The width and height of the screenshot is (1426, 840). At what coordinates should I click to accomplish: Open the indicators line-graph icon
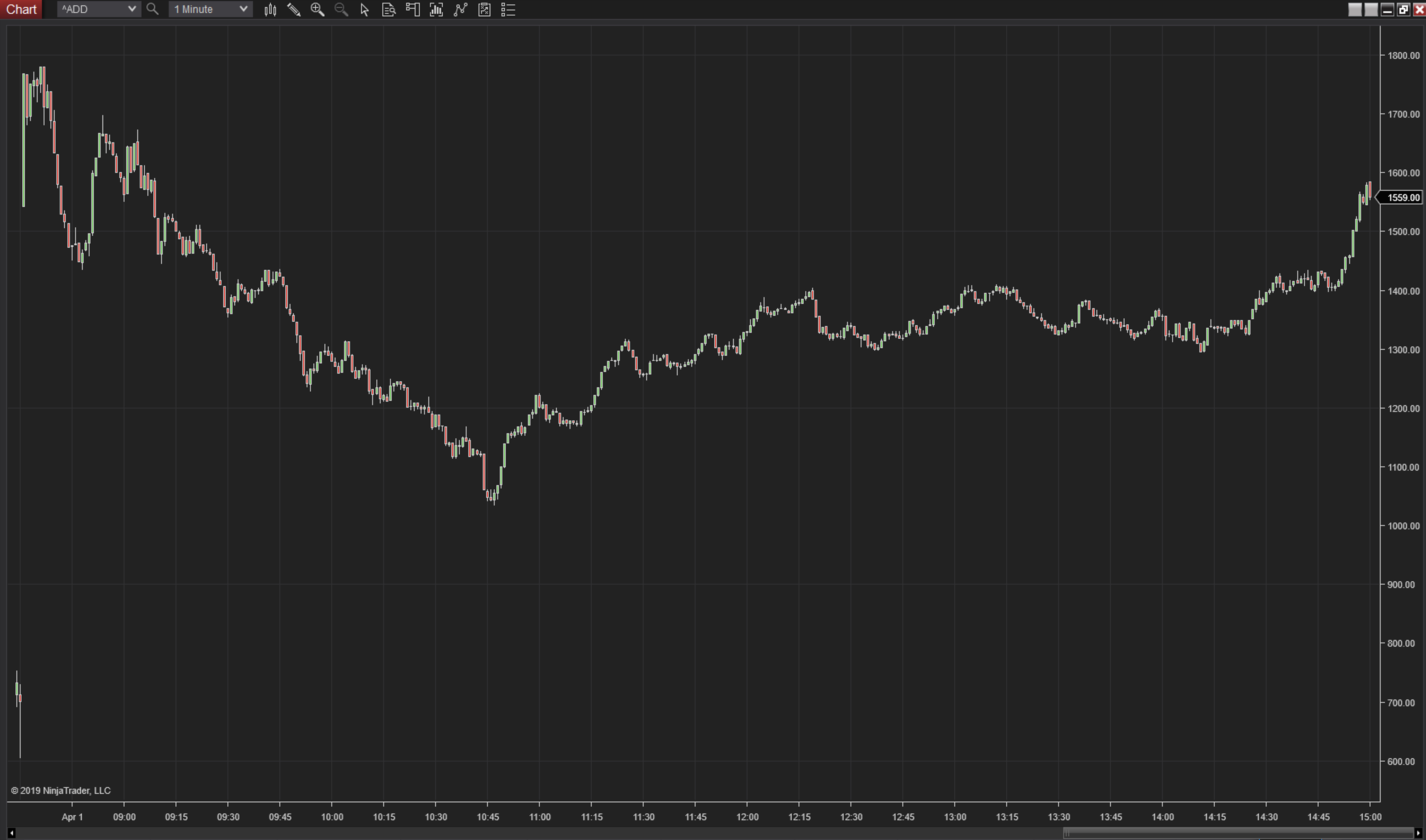460,10
